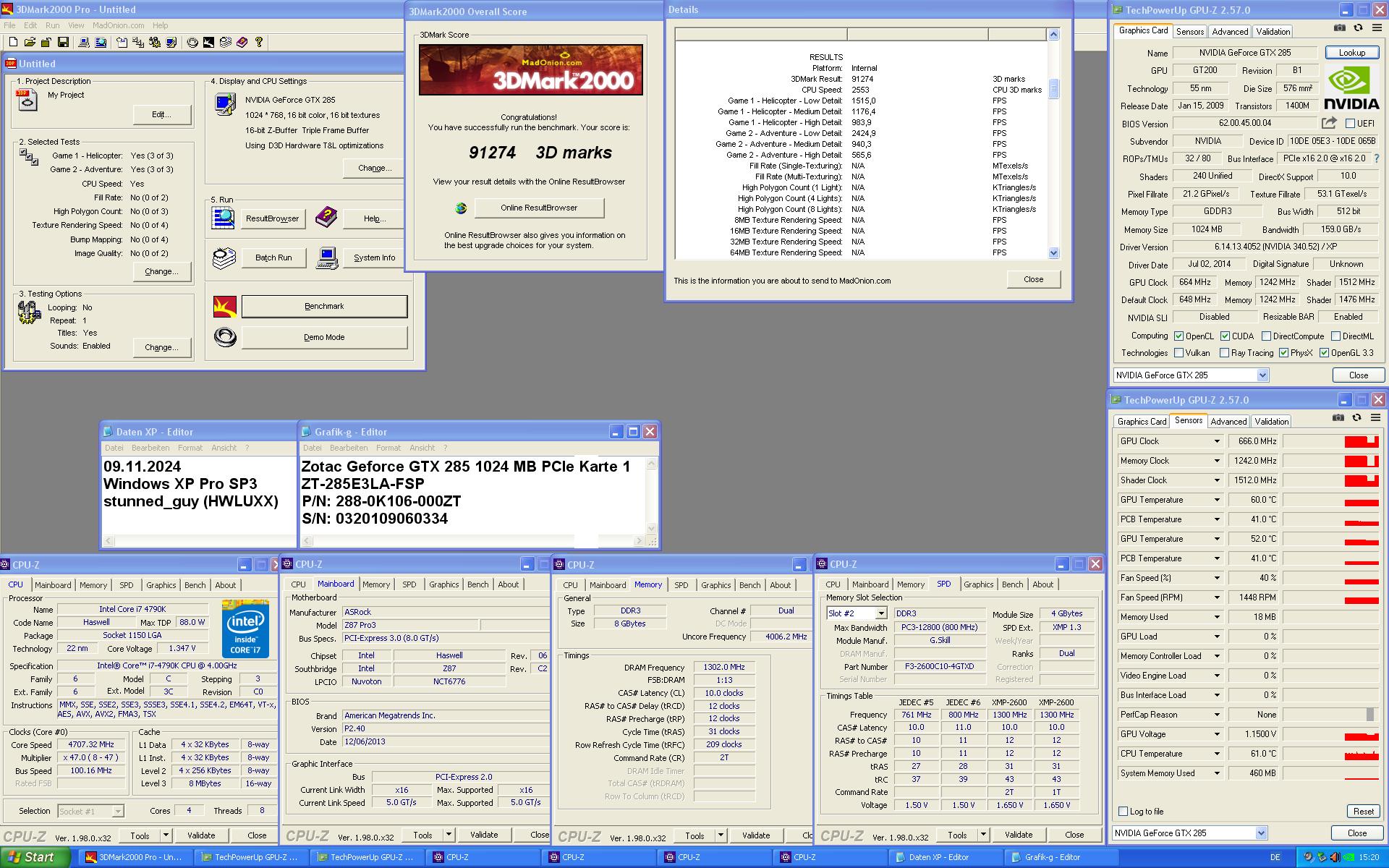Click the Selected Tests checklist toolbar icon

click(138, 43)
